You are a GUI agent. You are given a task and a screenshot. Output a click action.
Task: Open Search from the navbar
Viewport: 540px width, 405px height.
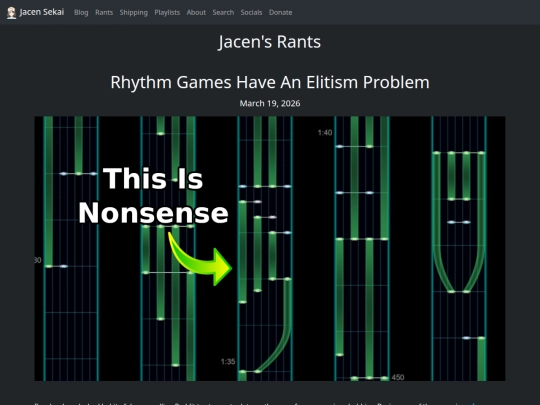(x=223, y=12)
